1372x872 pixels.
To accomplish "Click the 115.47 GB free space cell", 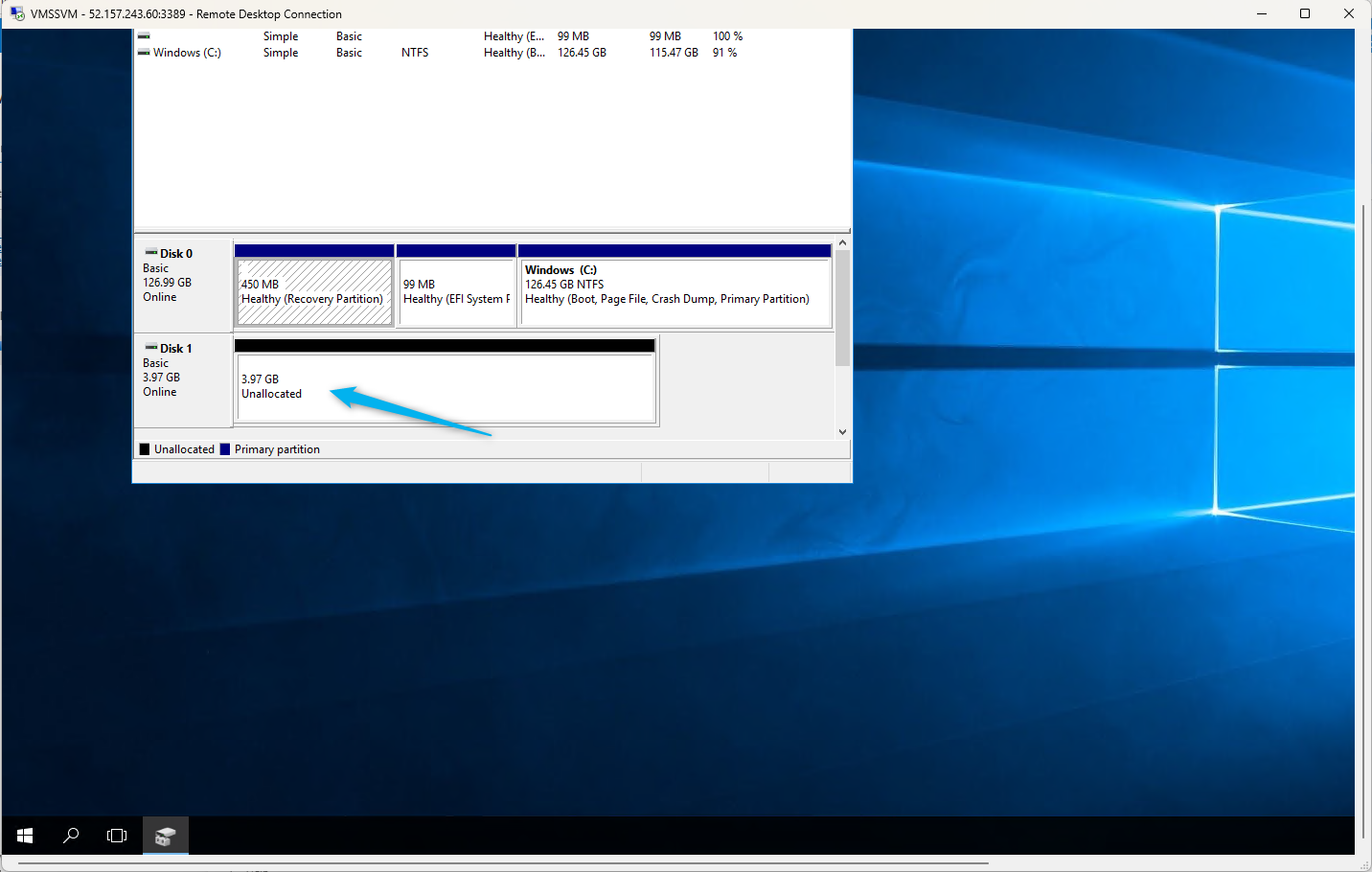I will pos(674,53).
